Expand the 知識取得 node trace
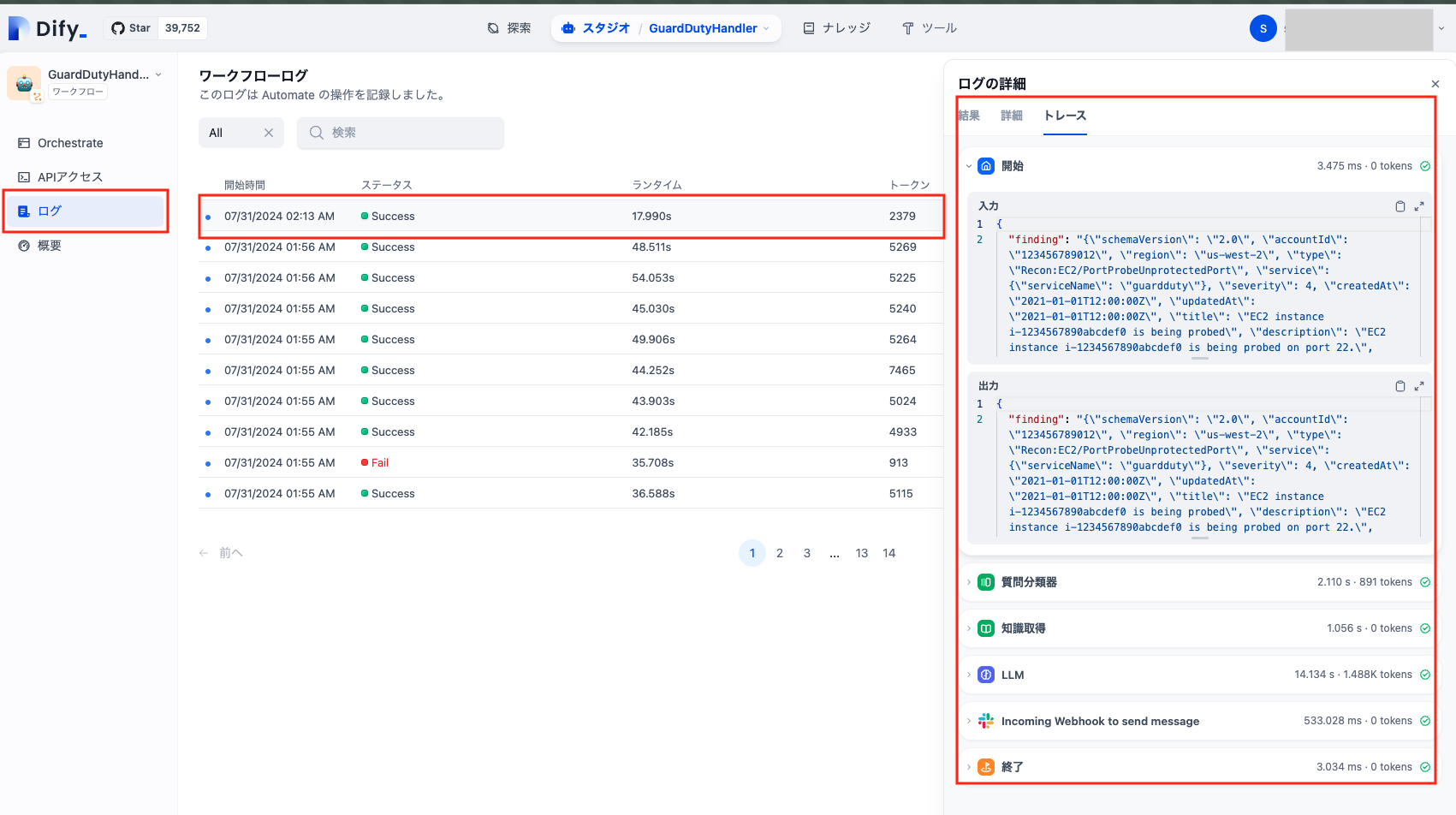1456x815 pixels. pos(969,628)
